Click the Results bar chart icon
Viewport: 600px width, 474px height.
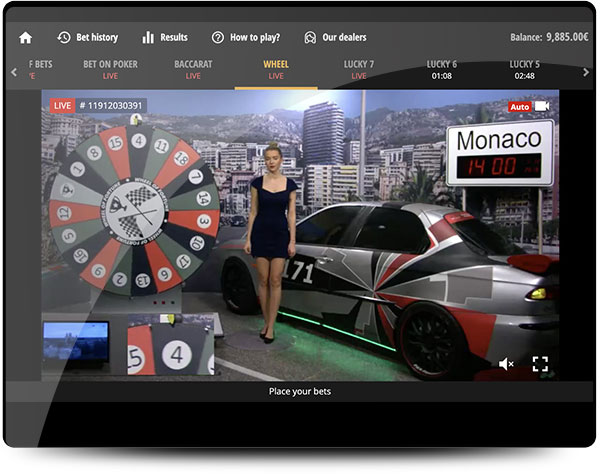pyautogui.click(x=148, y=38)
